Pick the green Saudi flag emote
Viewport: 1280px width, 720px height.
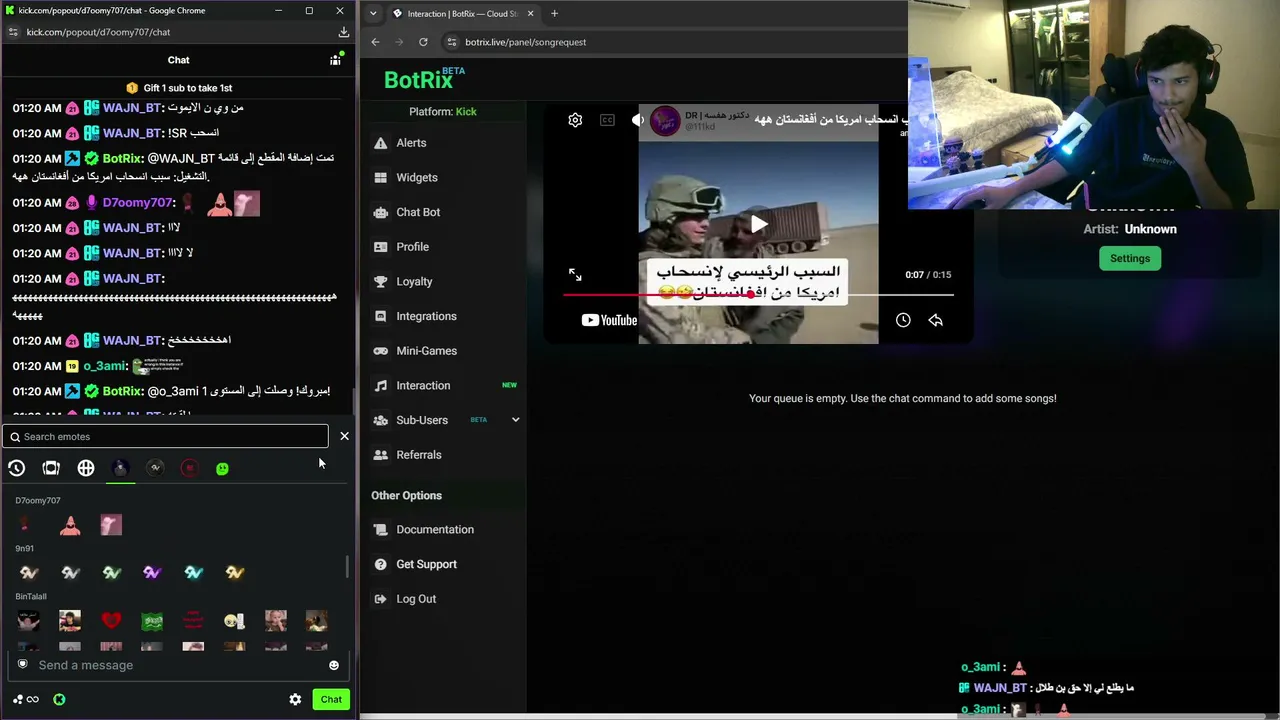[152, 621]
